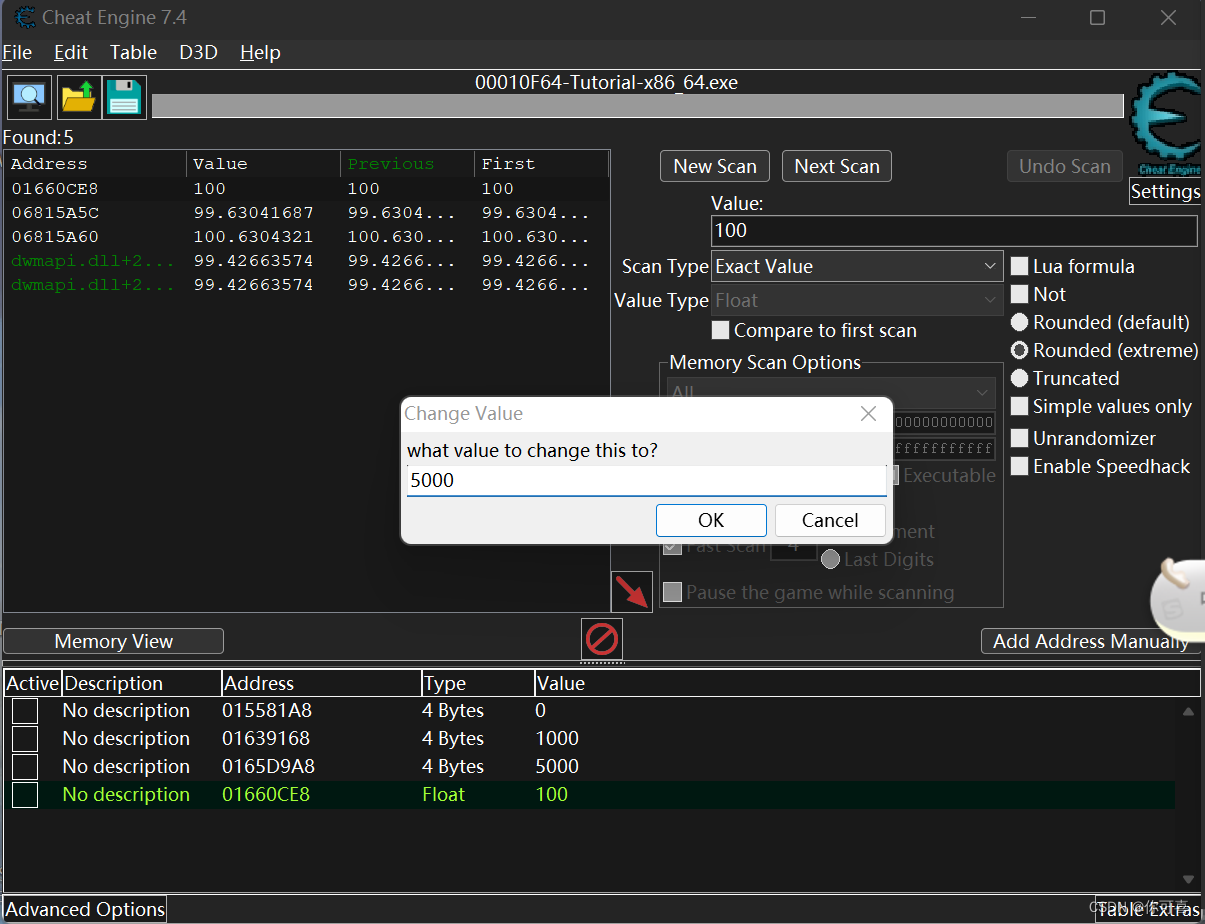Select Last Digits radio button
1205x924 pixels.
830,559
